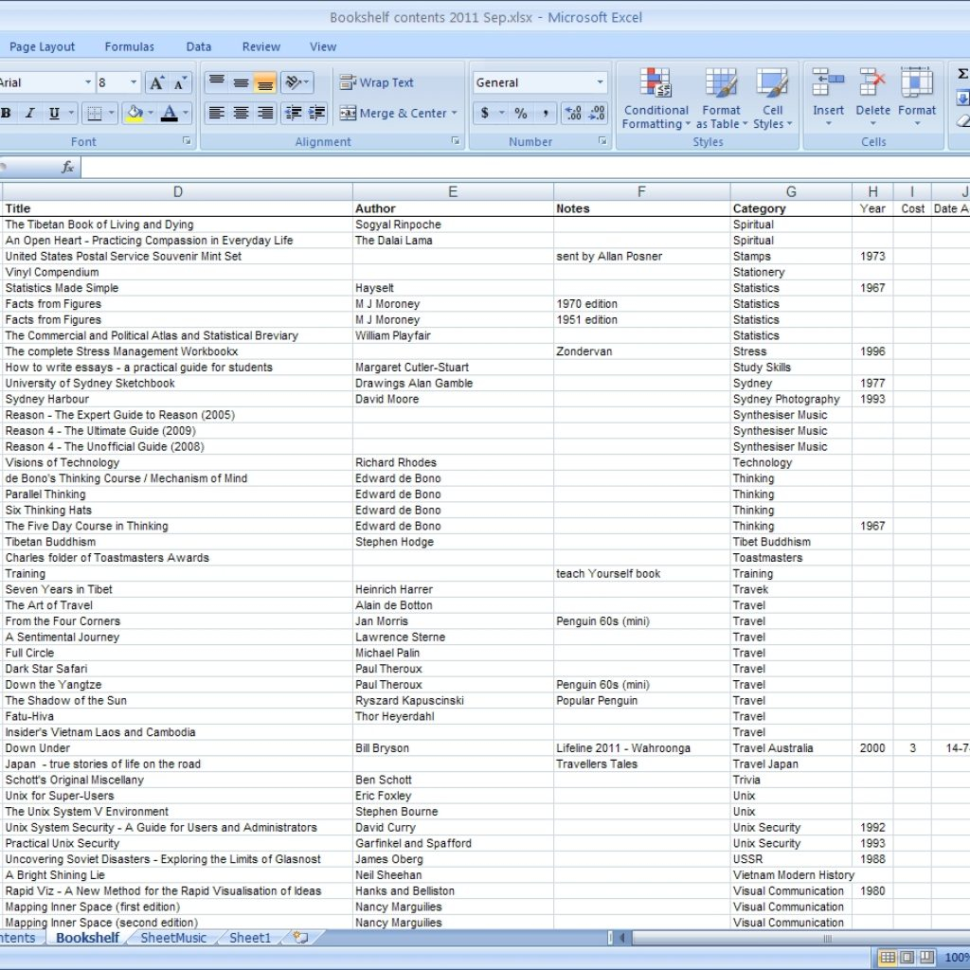Screen dimensions: 970x970
Task: Open the Number group dialog launcher
Action: coord(603,141)
